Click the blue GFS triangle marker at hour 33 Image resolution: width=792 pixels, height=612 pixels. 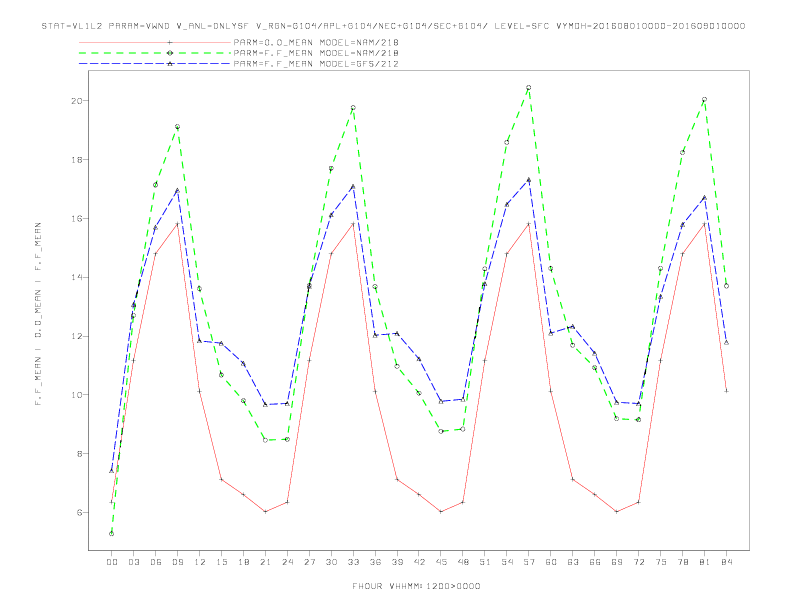point(353,186)
